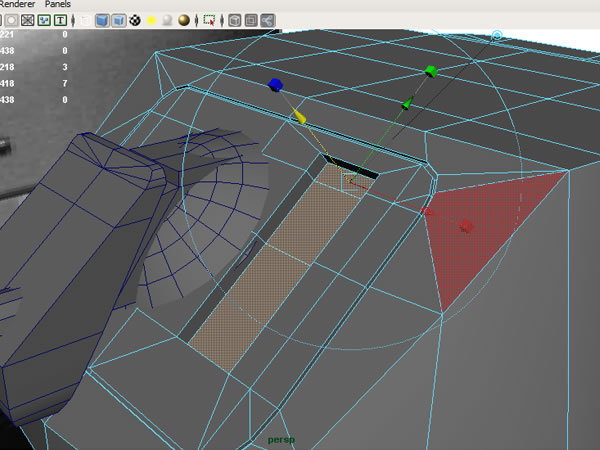Enable use all lights yellow light icon
The image size is (600, 450).
pyautogui.click(x=151, y=20)
